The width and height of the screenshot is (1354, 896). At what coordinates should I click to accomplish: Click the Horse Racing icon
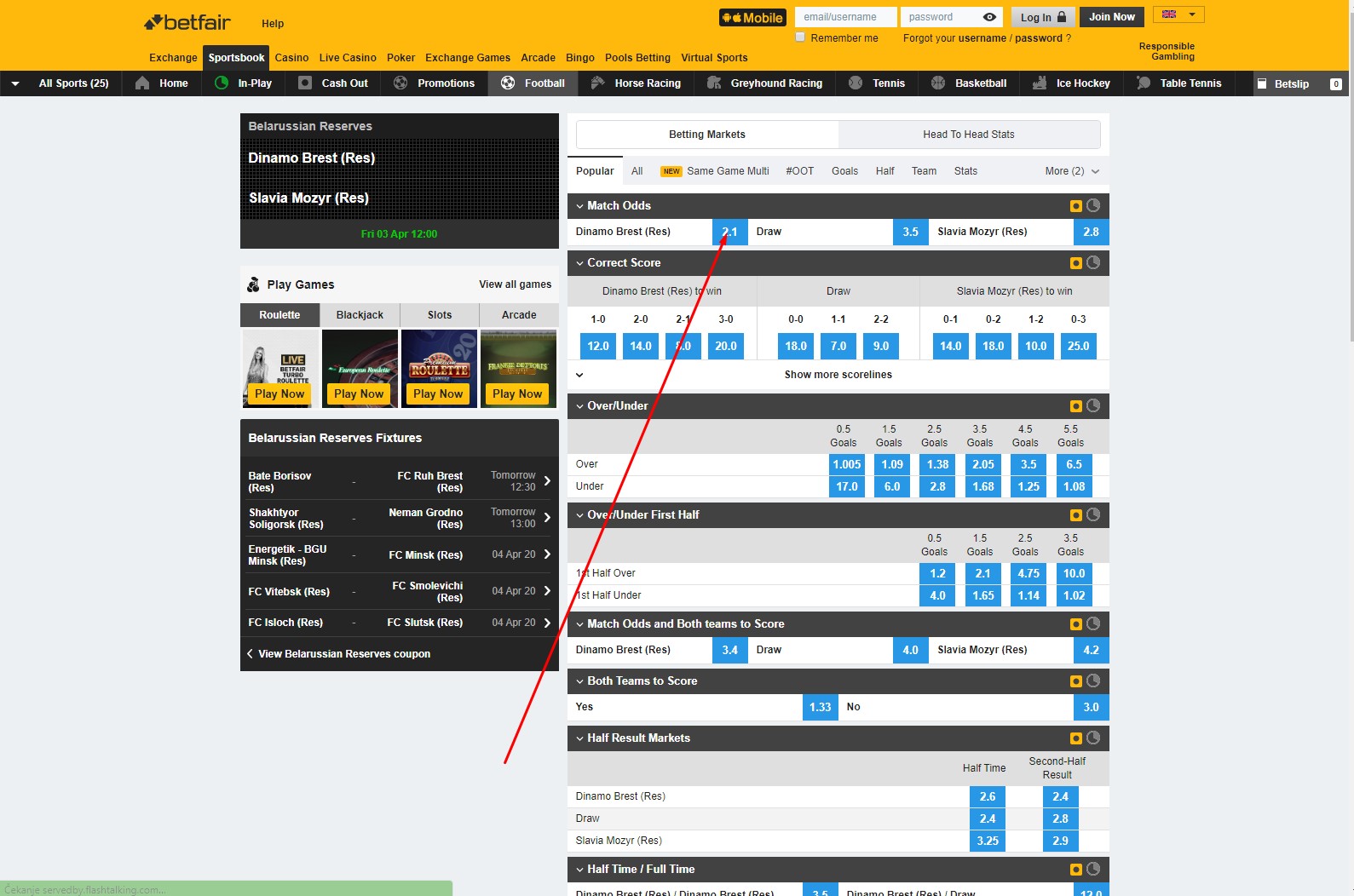click(x=597, y=83)
